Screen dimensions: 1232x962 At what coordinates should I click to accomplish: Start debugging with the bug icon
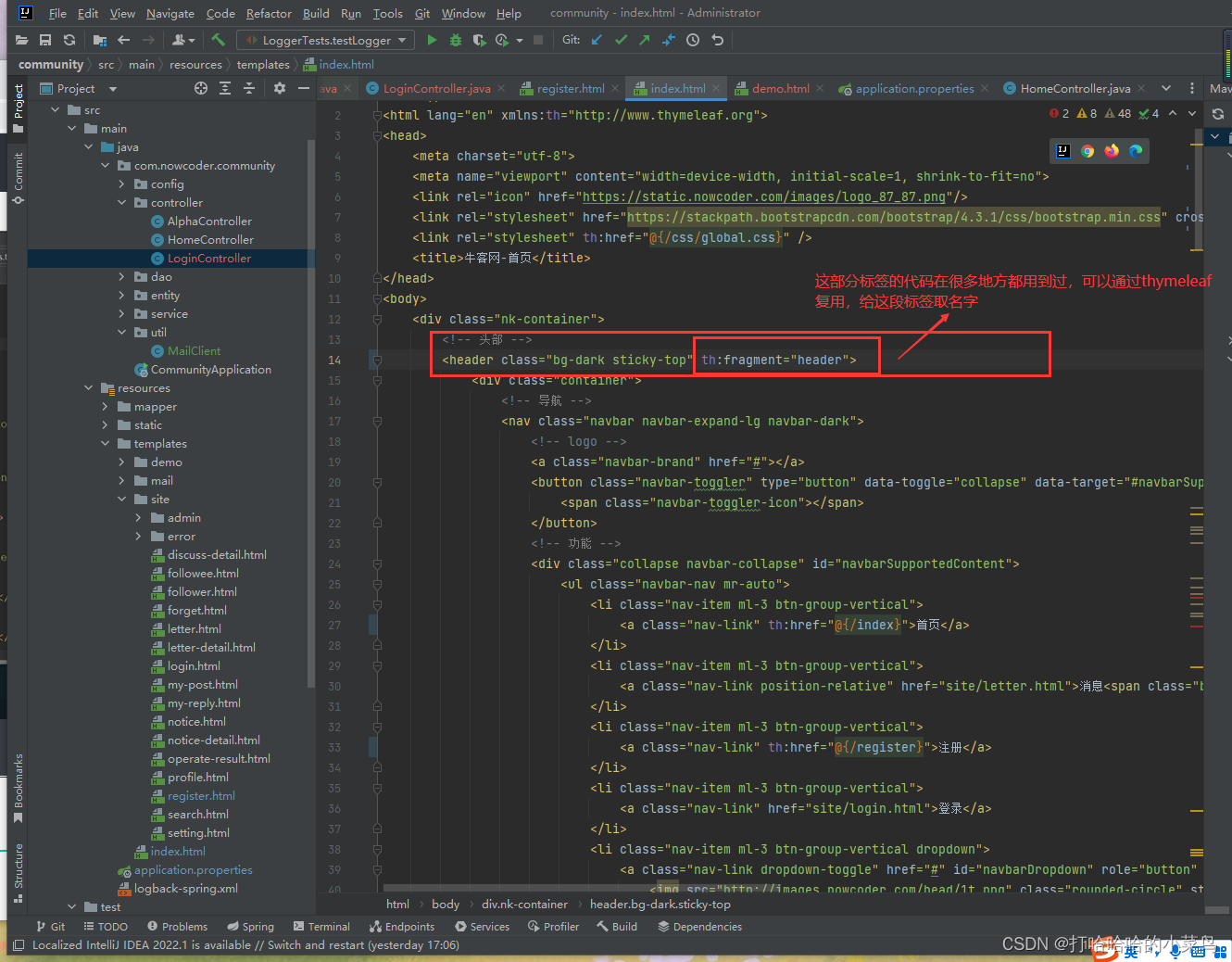click(x=456, y=40)
